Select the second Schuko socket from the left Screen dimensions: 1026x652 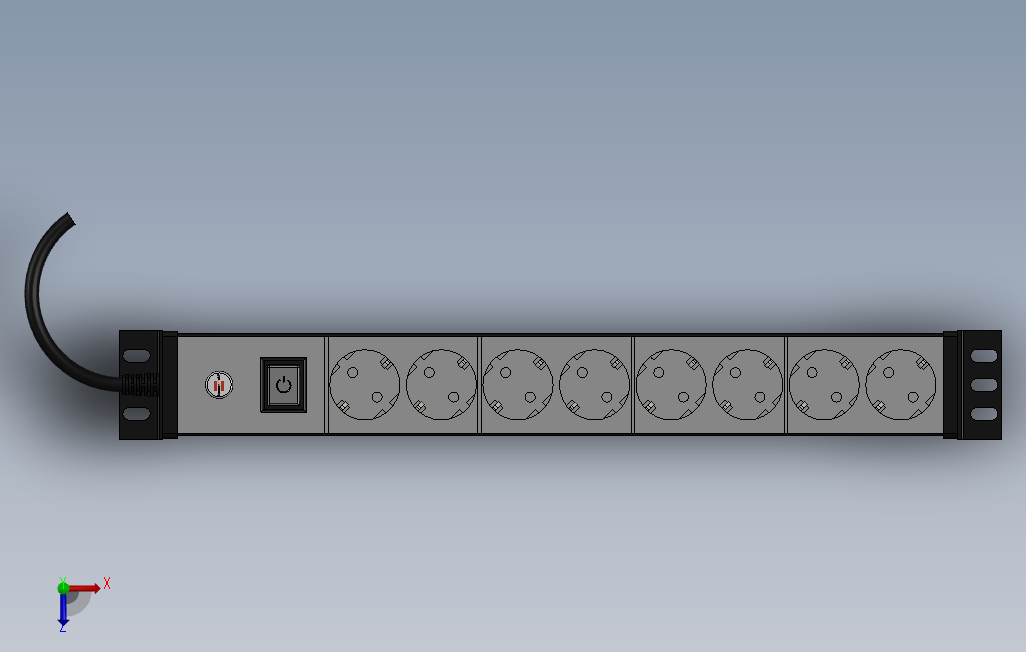[x=441, y=384]
